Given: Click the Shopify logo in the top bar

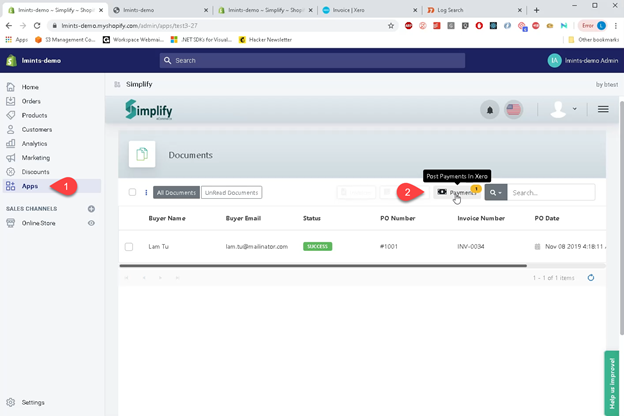Looking at the screenshot, I should tap(11, 61).
